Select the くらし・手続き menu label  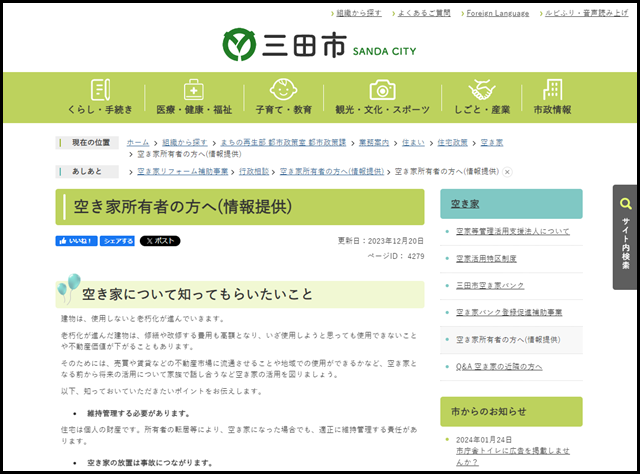coord(100,109)
